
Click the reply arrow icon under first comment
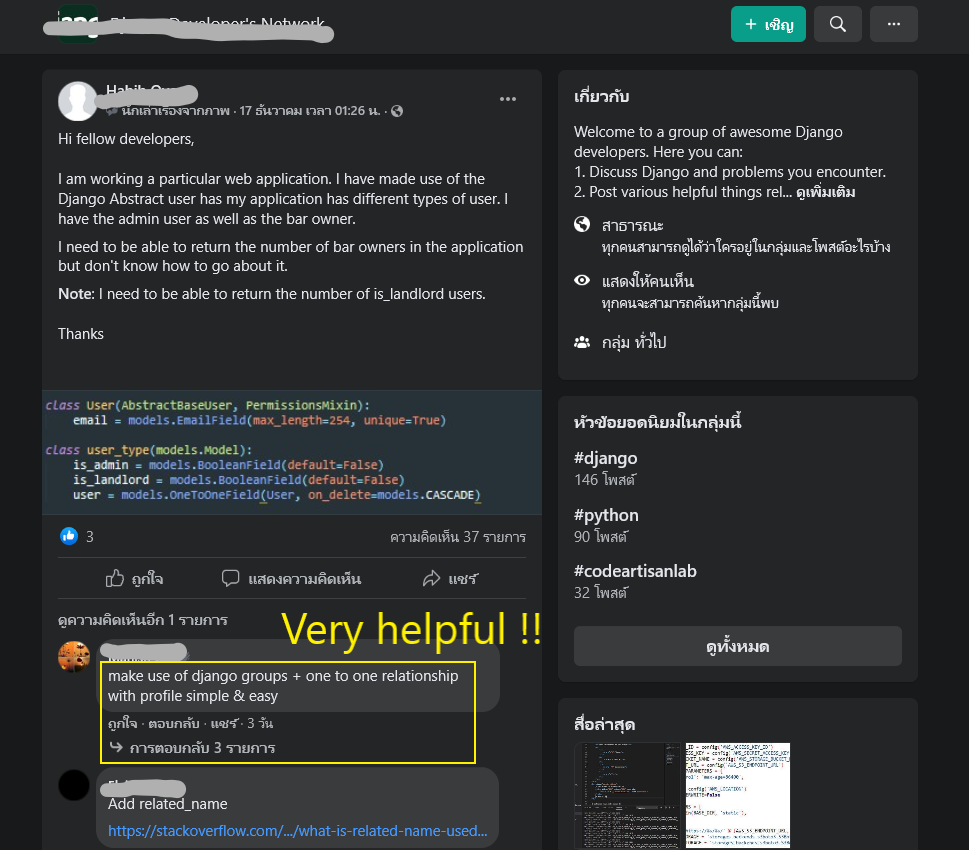tap(116, 747)
